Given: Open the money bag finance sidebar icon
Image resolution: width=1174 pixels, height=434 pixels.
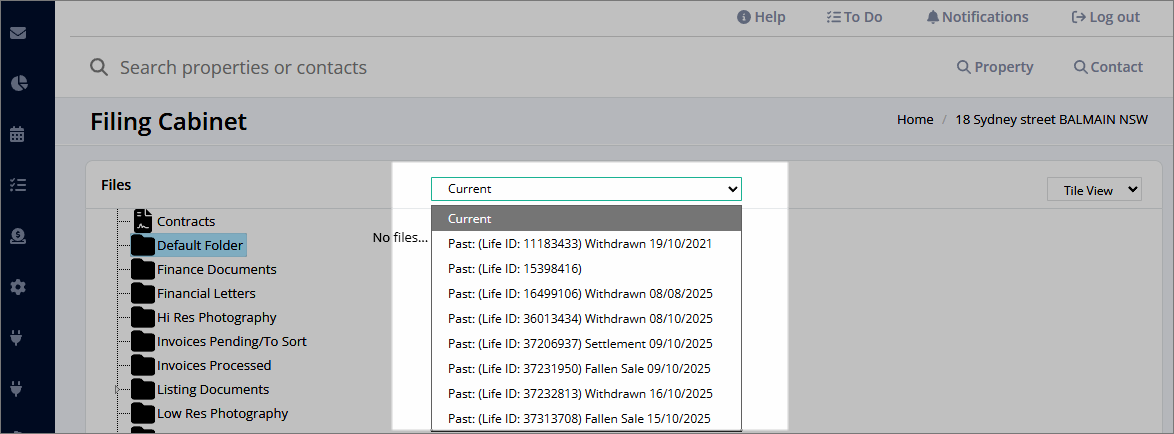Looking at the screenshot, I should pos(18,236).
